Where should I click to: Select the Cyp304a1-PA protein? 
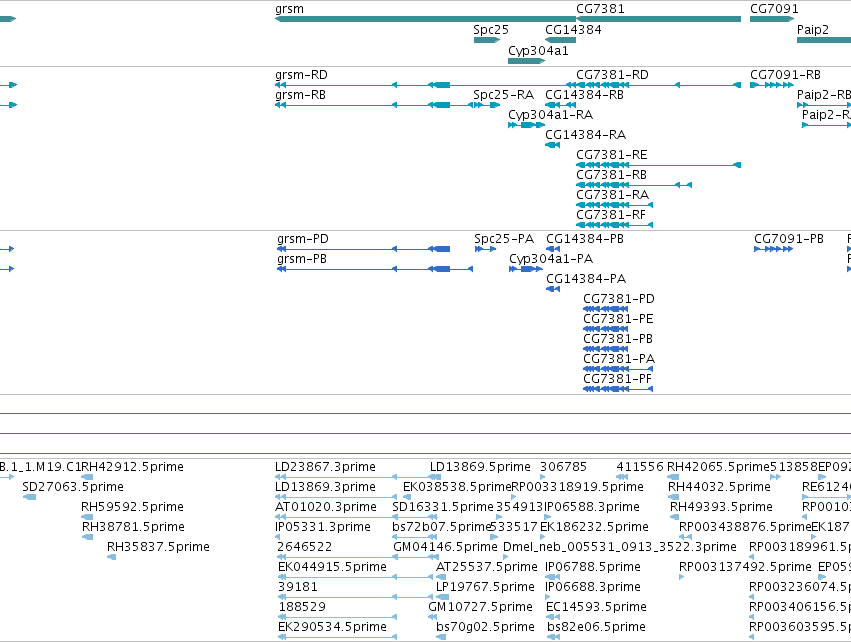(526, 269)
